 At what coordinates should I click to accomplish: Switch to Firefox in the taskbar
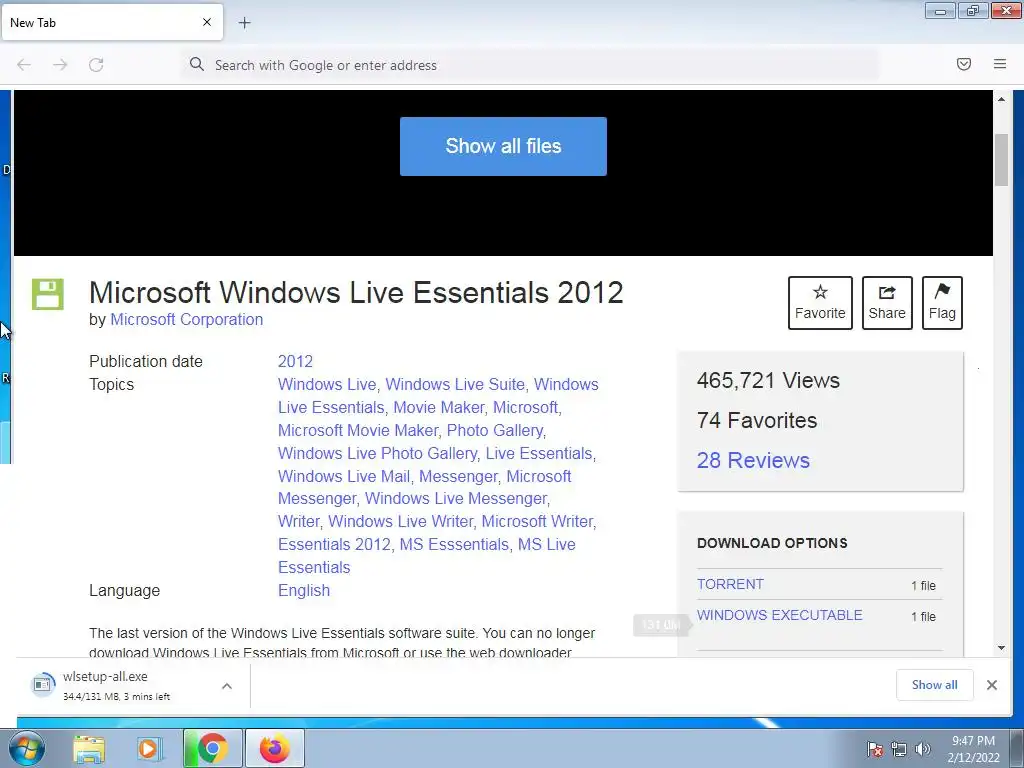coord(274,748)
